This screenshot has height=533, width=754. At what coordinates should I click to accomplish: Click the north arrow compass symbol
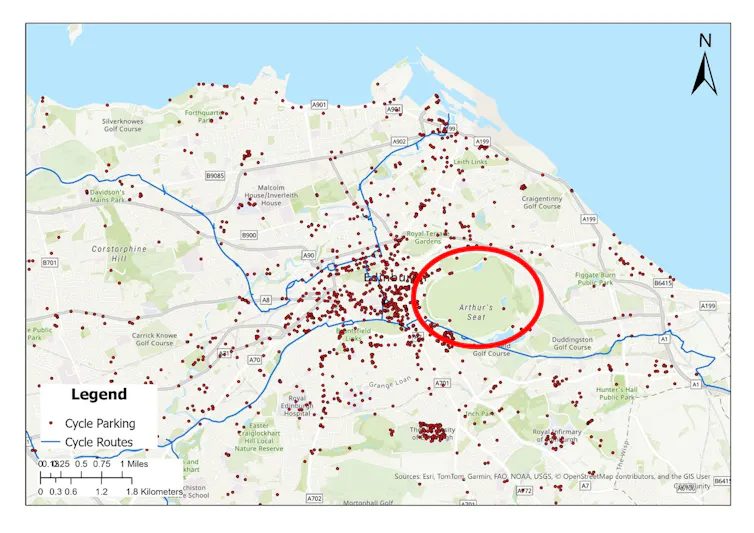704,74
